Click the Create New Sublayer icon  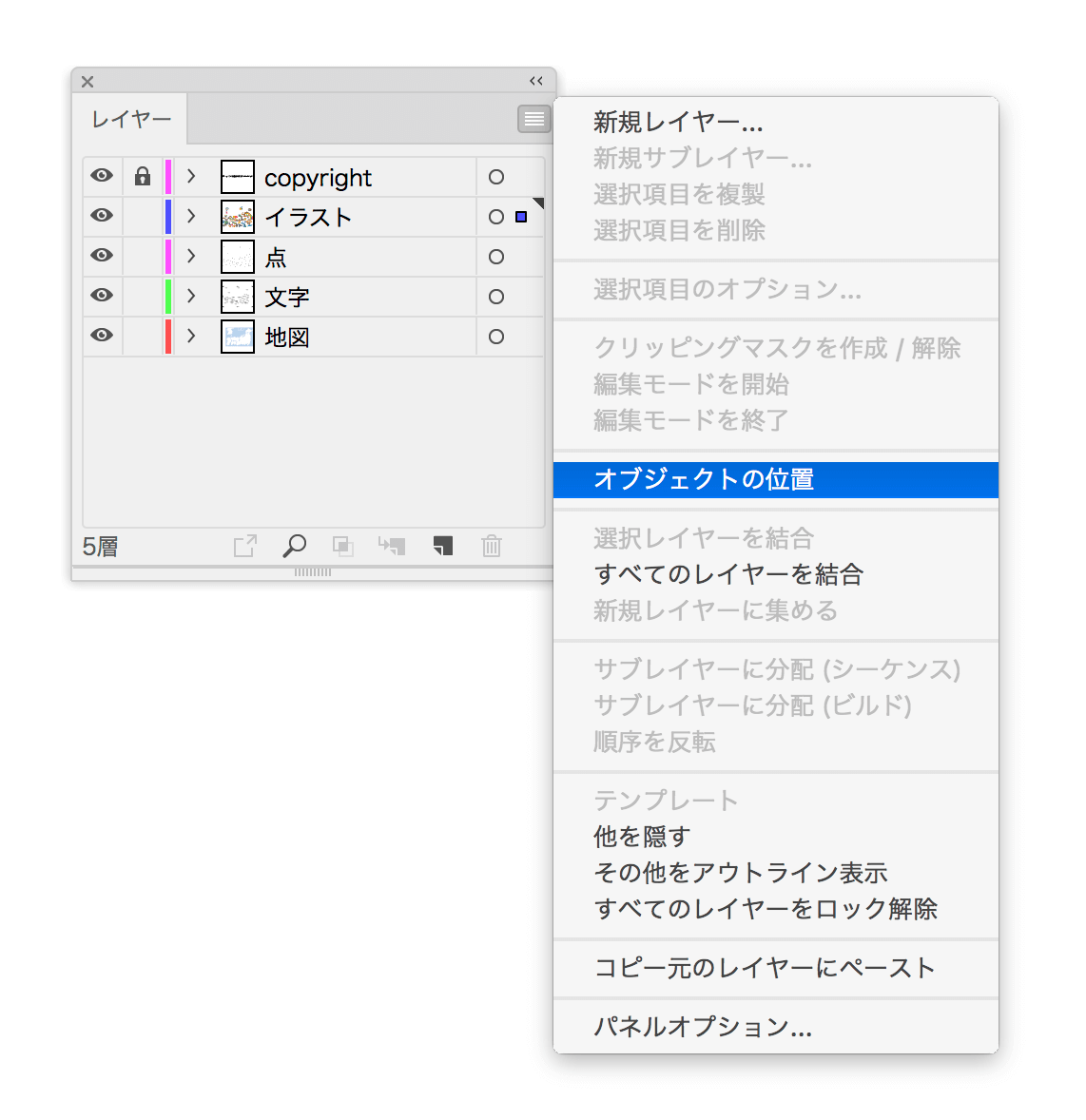point(392,547)
